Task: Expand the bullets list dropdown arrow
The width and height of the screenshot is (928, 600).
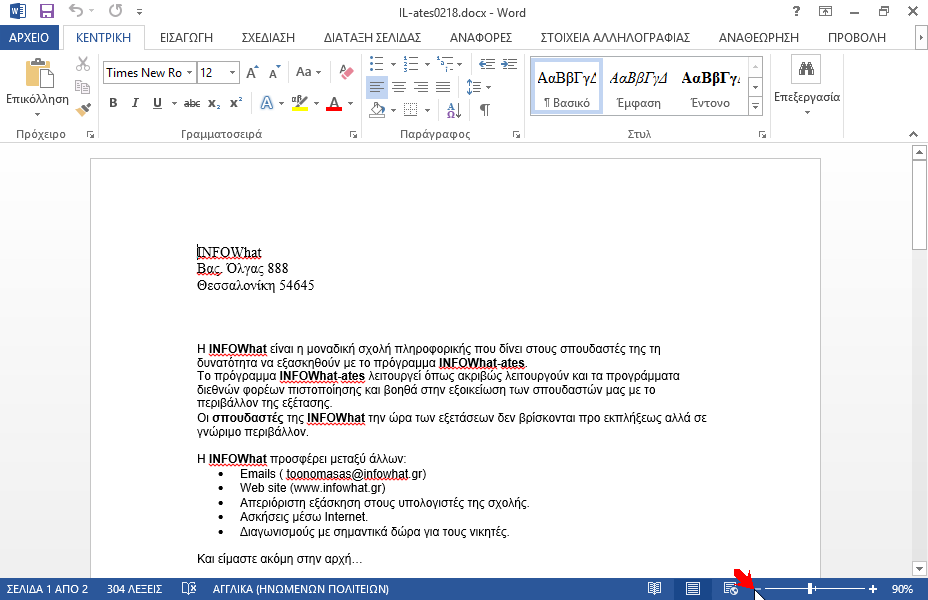Action: pos(393,64)
